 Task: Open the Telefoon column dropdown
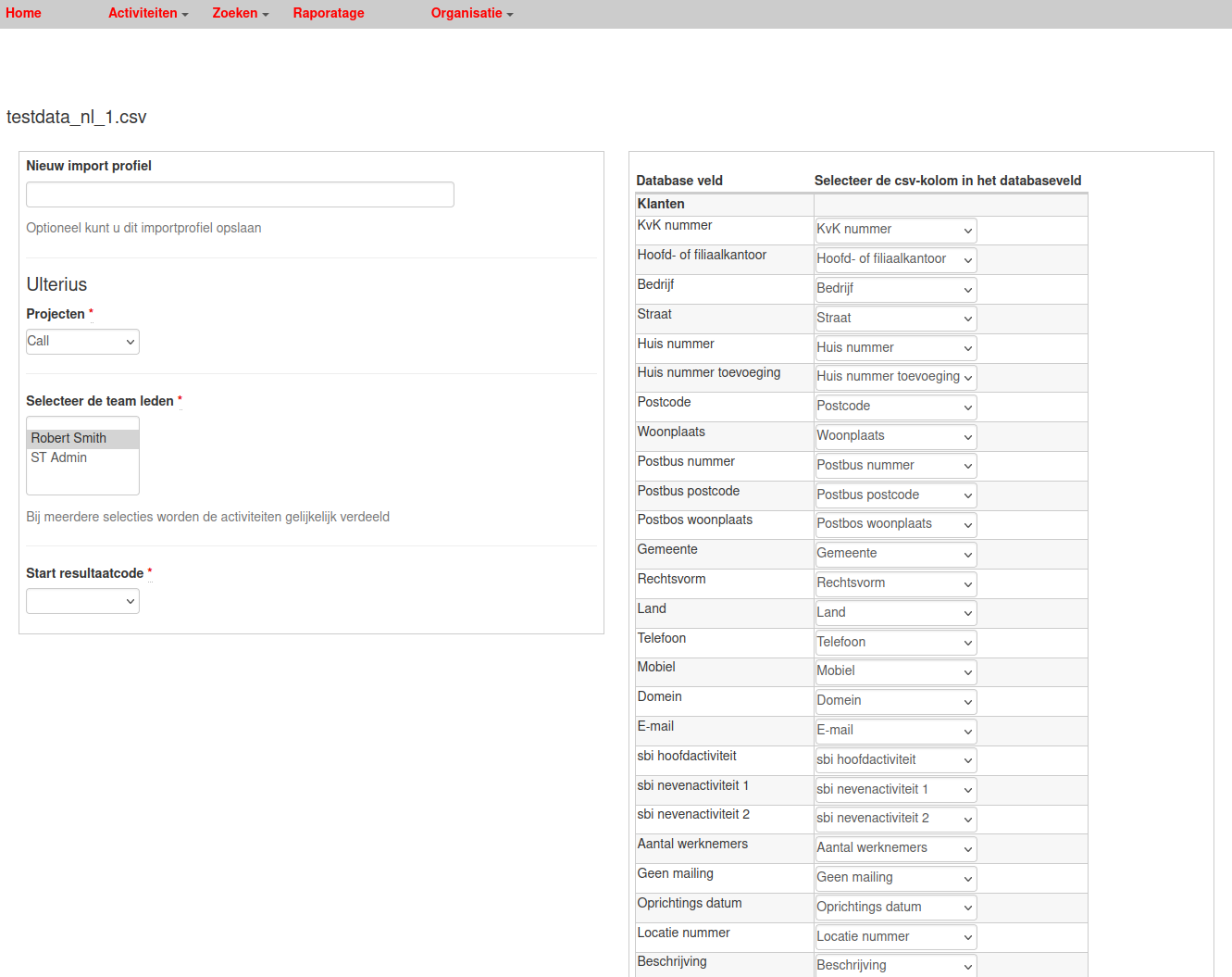pyautogui.click(x=895, y=643)
